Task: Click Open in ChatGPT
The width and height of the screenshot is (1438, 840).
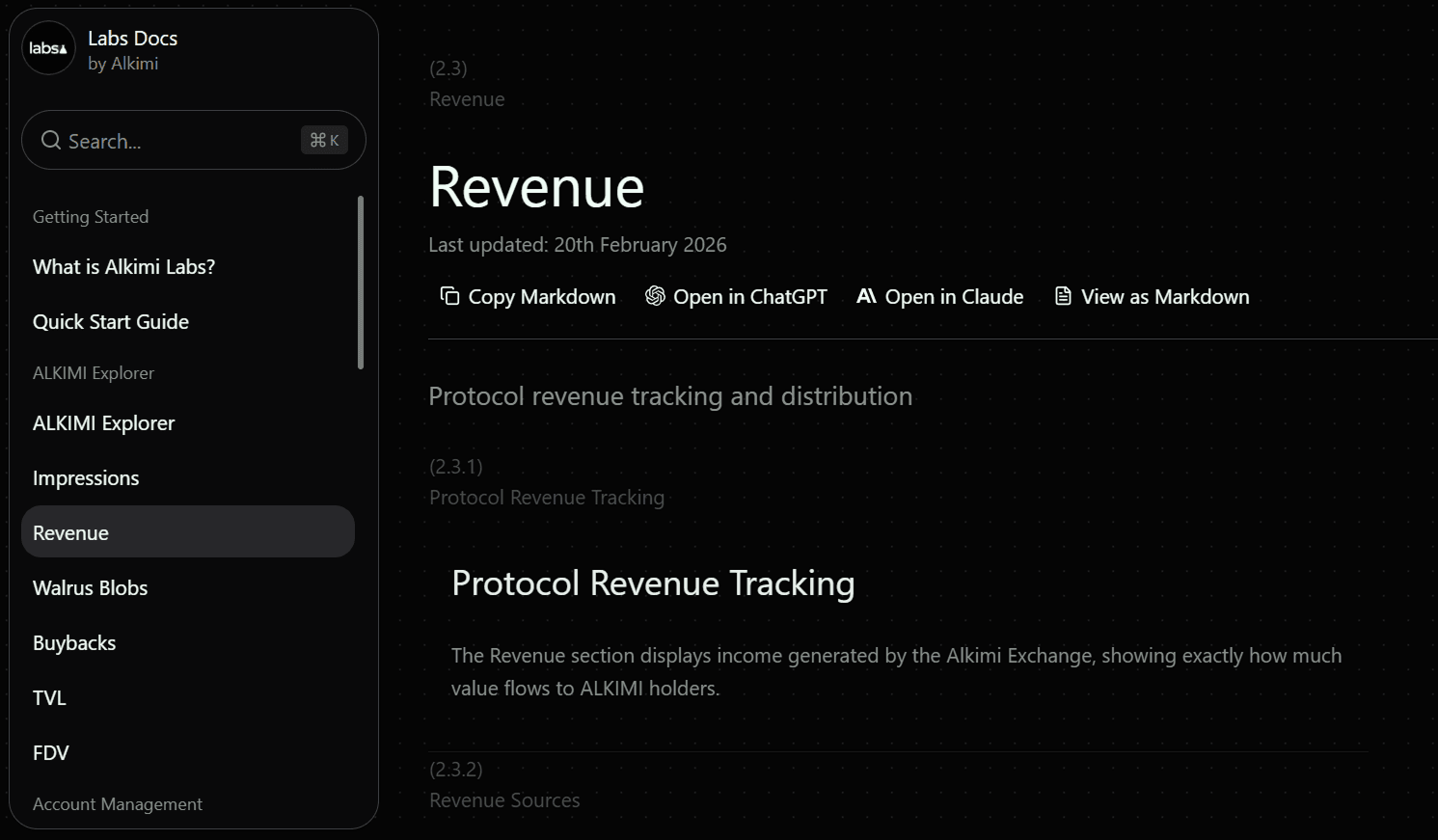Action: (736, 296)
